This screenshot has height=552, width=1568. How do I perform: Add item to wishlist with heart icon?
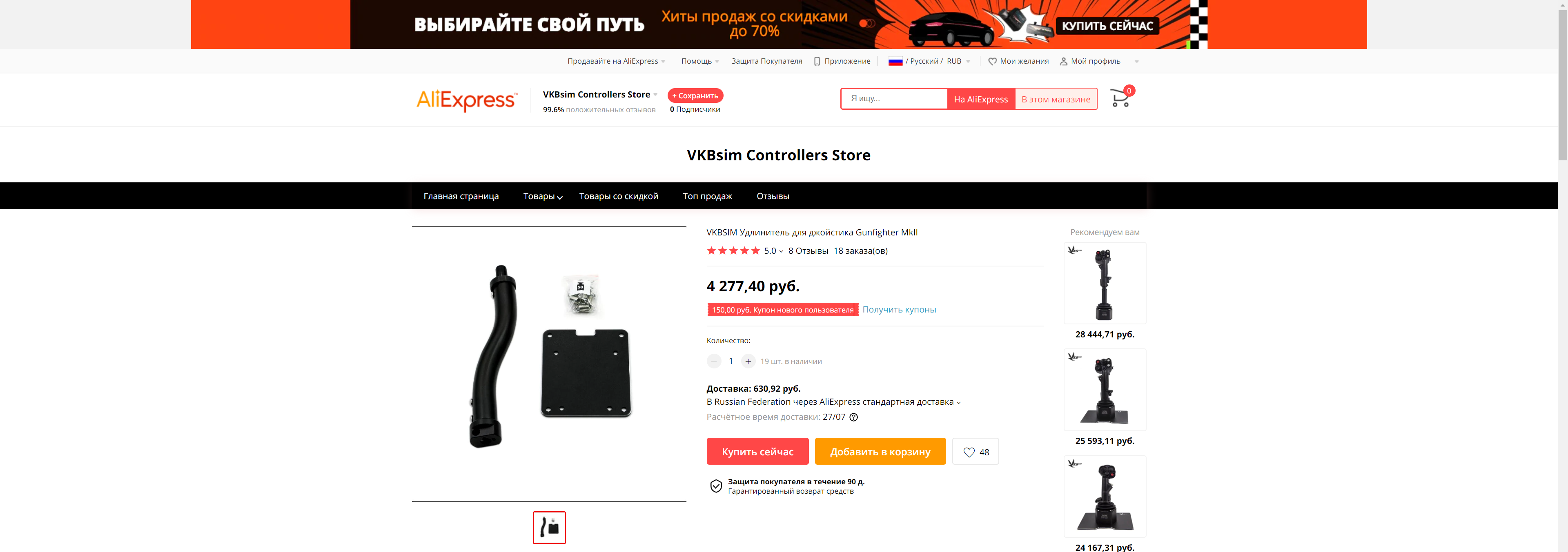tap(975, 452)
